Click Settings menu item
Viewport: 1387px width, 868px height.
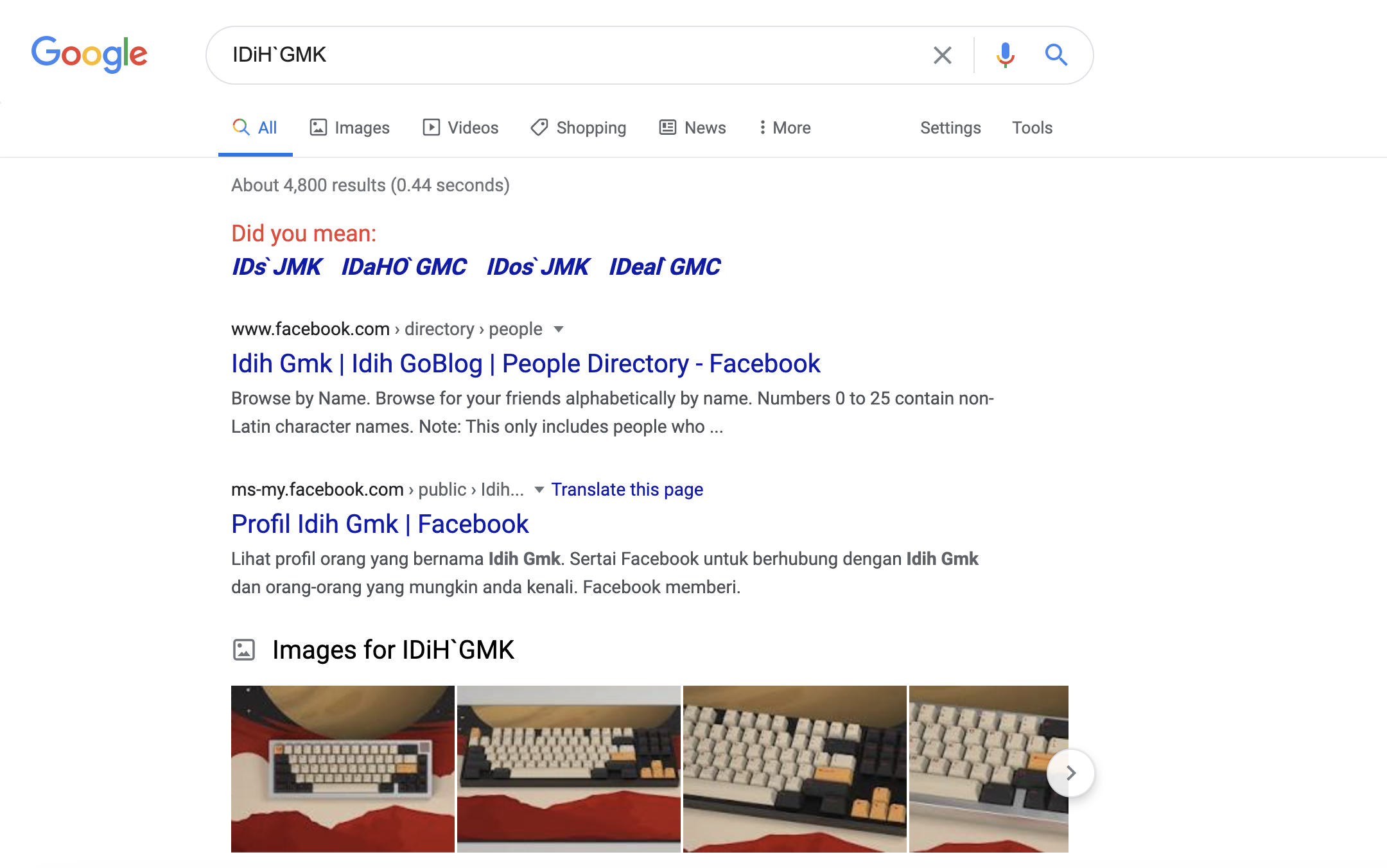coord(952,127)
